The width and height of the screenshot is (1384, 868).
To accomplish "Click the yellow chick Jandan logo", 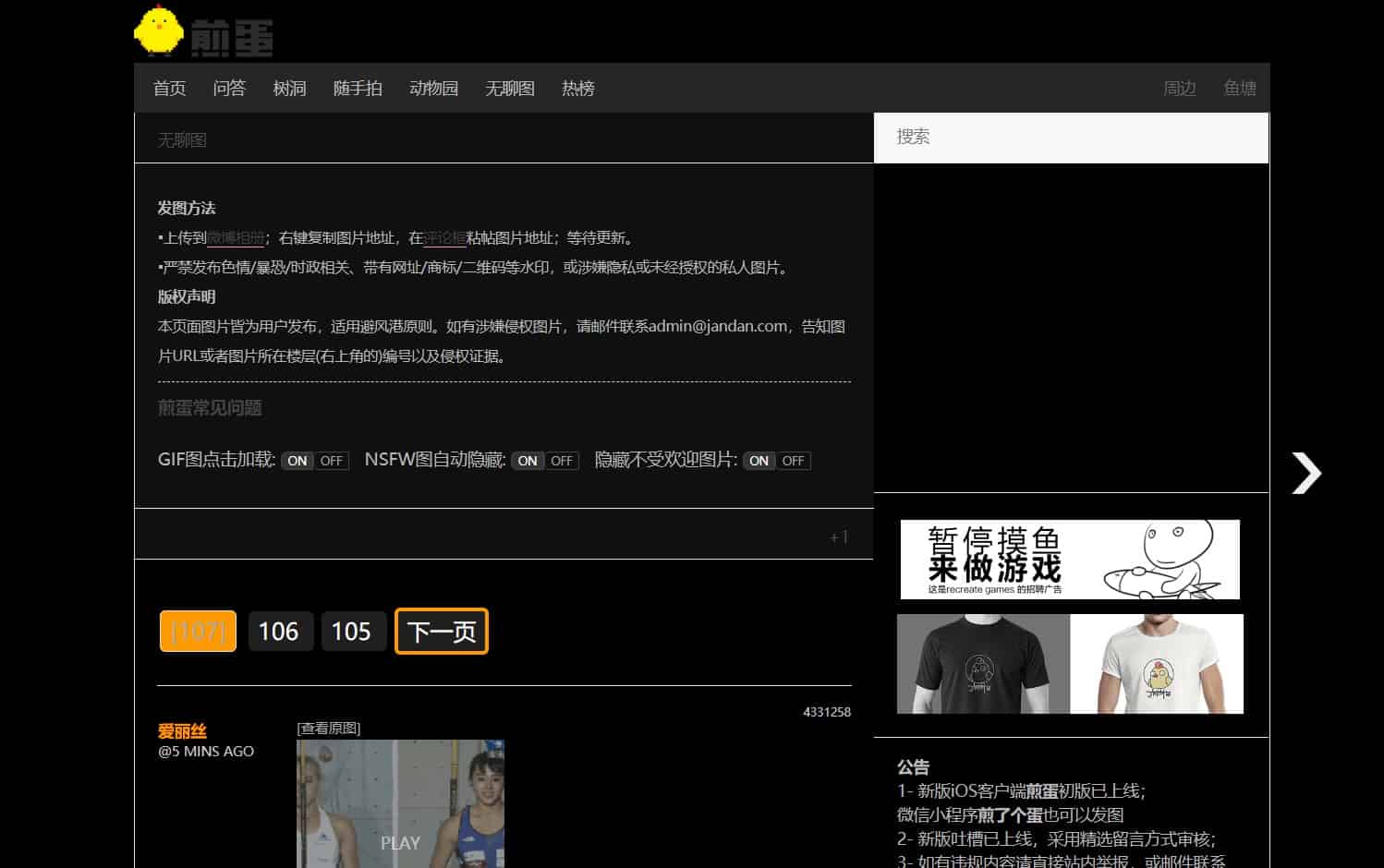I will (204, 31).
